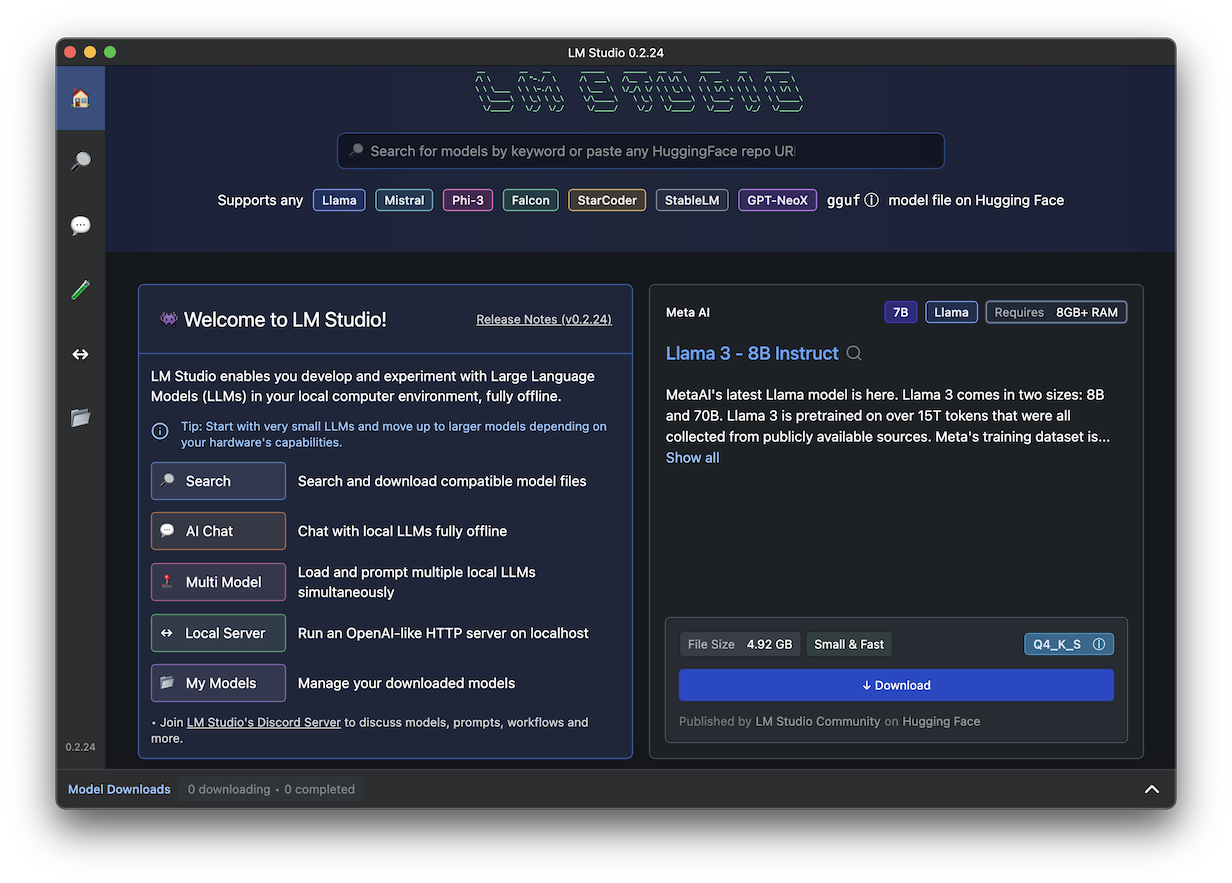Click the File Size 4.92 GB label
The height and width of the screenshot is (883, 1232).
tap(740, 644)
